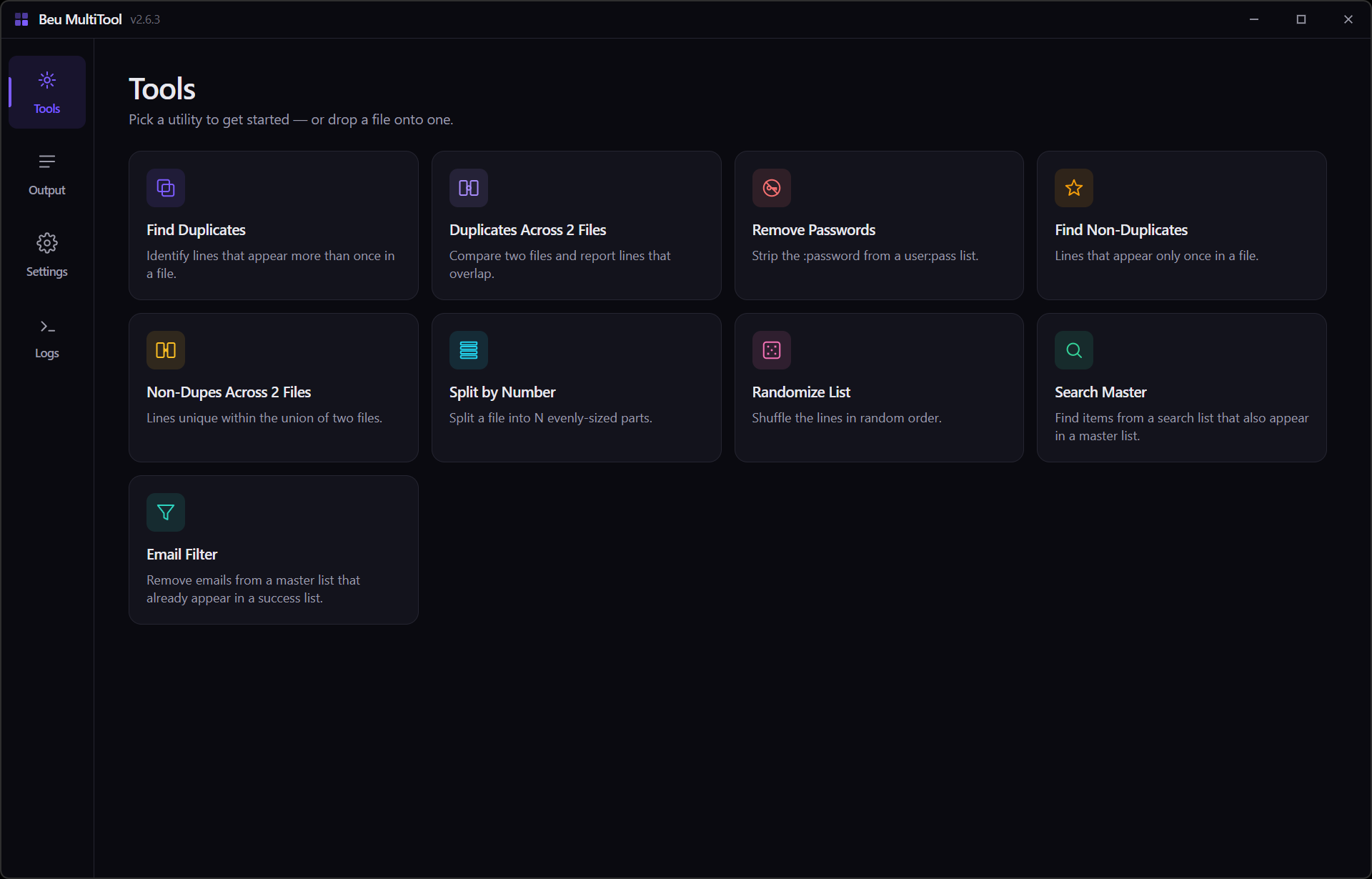This screenshot has height=879, width=1372.
Task: Switch to the Output sidebar tab
Action: (47, 174)
